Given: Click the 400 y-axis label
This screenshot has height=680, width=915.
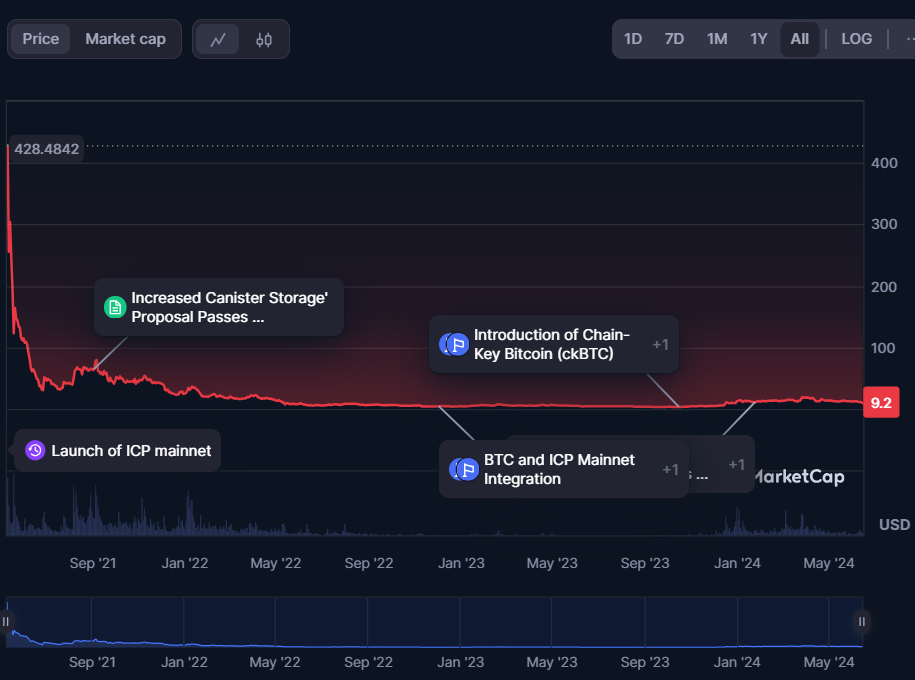Looking at the screenshot, I should coord(884,163).
